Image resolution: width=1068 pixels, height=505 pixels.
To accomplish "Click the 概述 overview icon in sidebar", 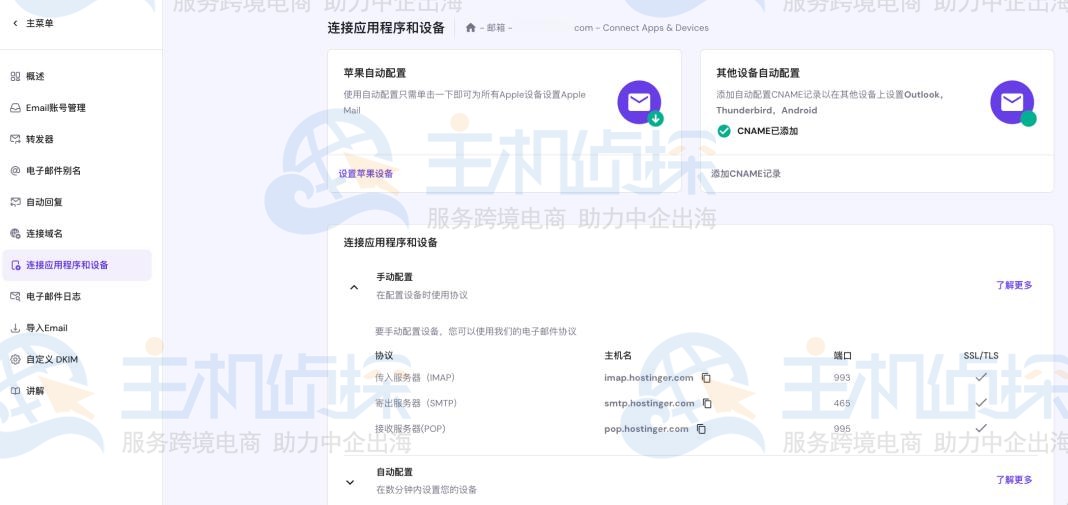I will point(15,76).
